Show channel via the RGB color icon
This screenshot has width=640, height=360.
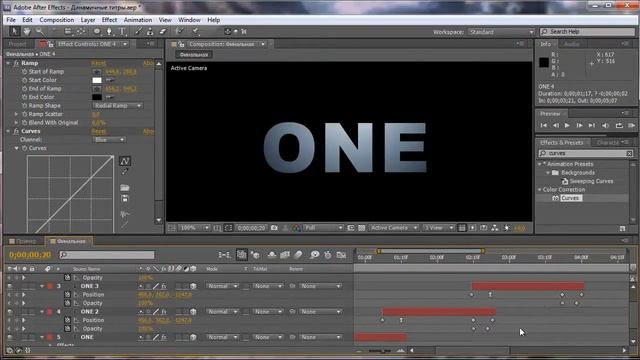pos(296,228)
